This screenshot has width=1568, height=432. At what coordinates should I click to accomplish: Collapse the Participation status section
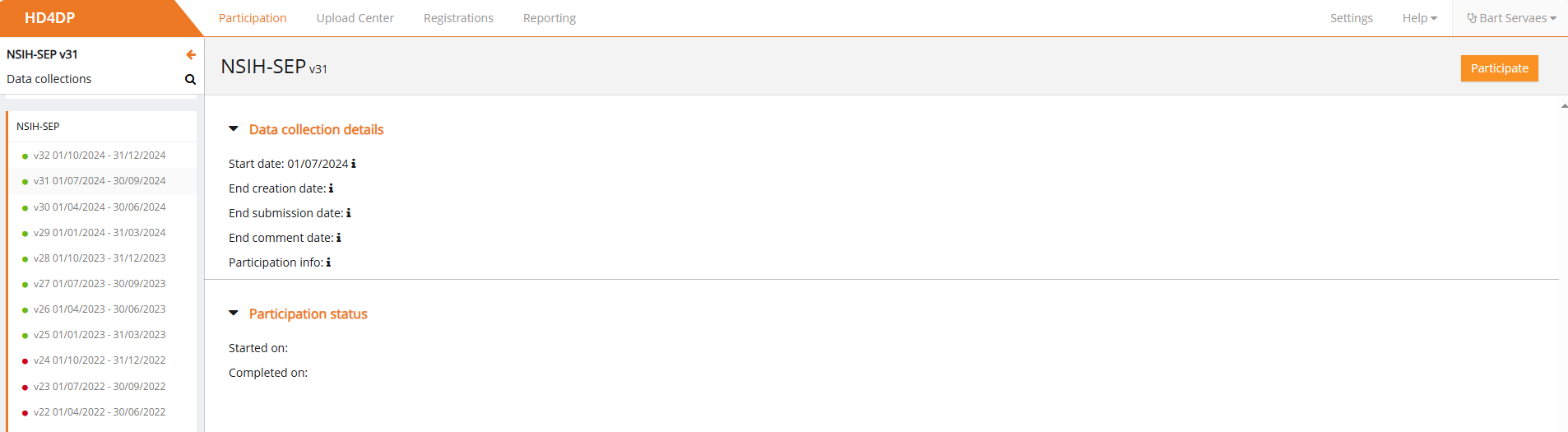234,314
